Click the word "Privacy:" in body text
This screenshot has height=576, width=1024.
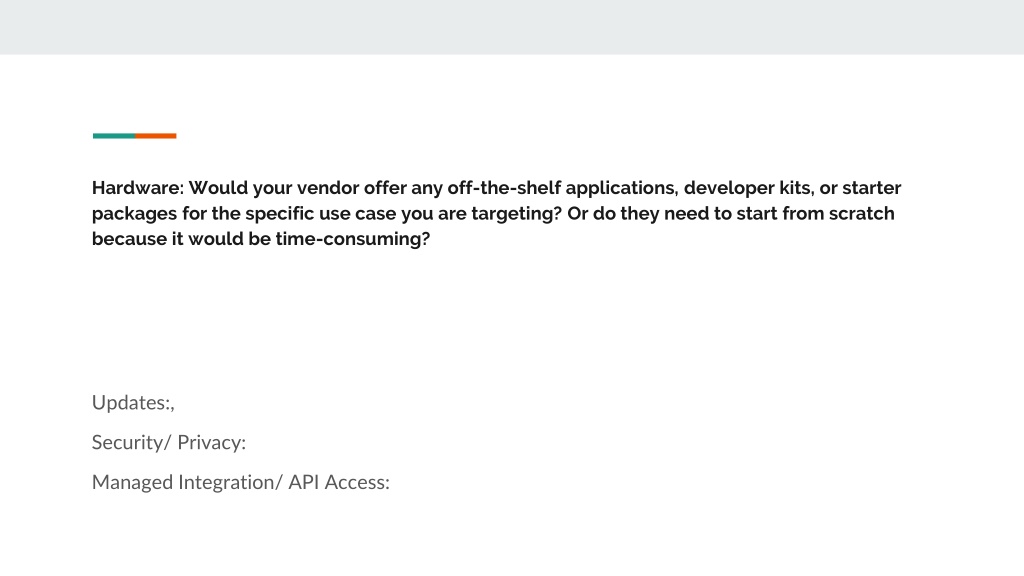point(212,443)
